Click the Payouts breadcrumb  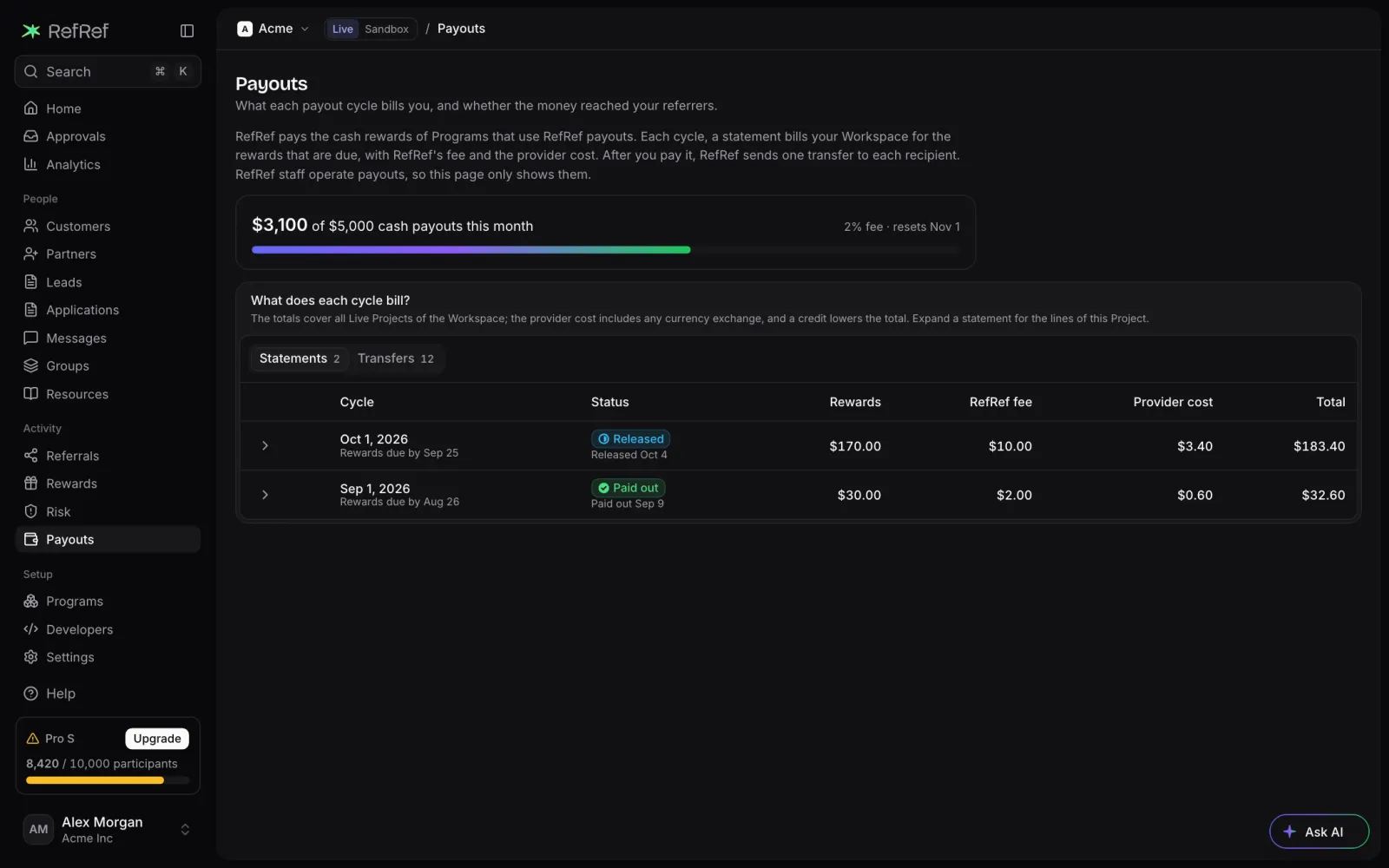pos(461,29)
